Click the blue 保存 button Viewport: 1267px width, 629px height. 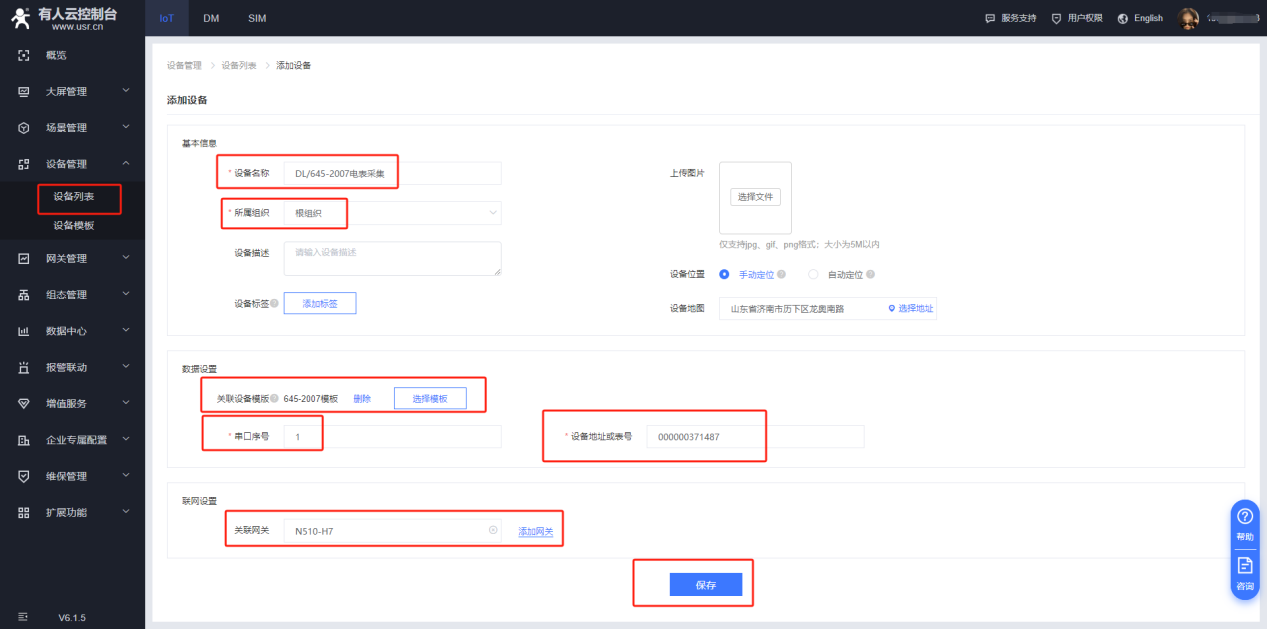705,585
